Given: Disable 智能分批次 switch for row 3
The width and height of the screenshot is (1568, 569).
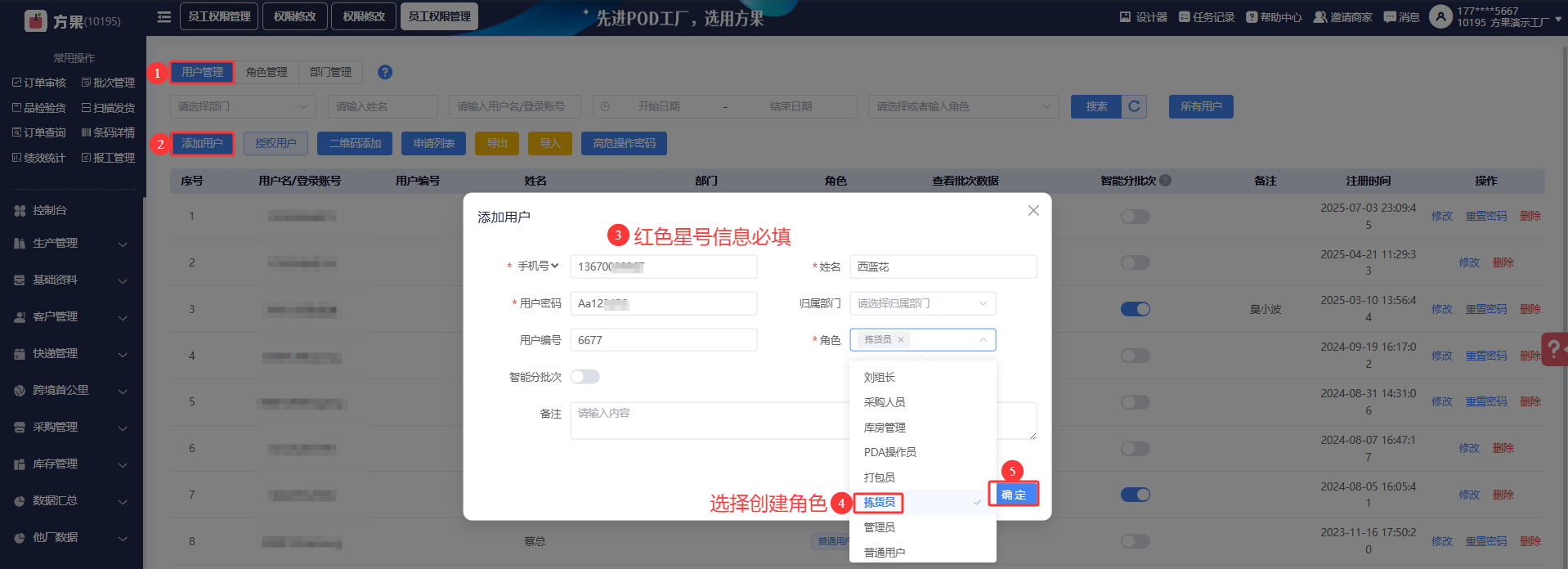Looking at the screenshot, I should pyautogui.click(x=1135, y=309).
